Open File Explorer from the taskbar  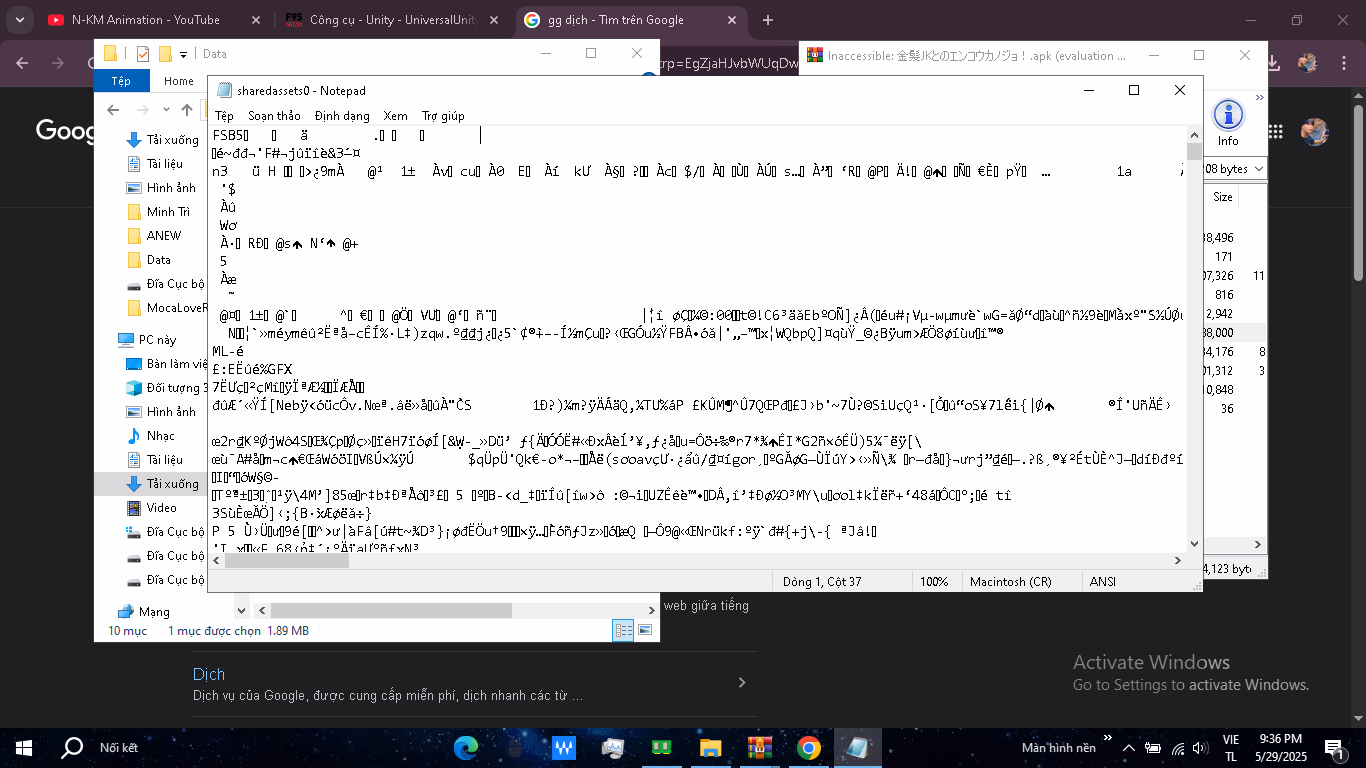[x=711, y=747]
